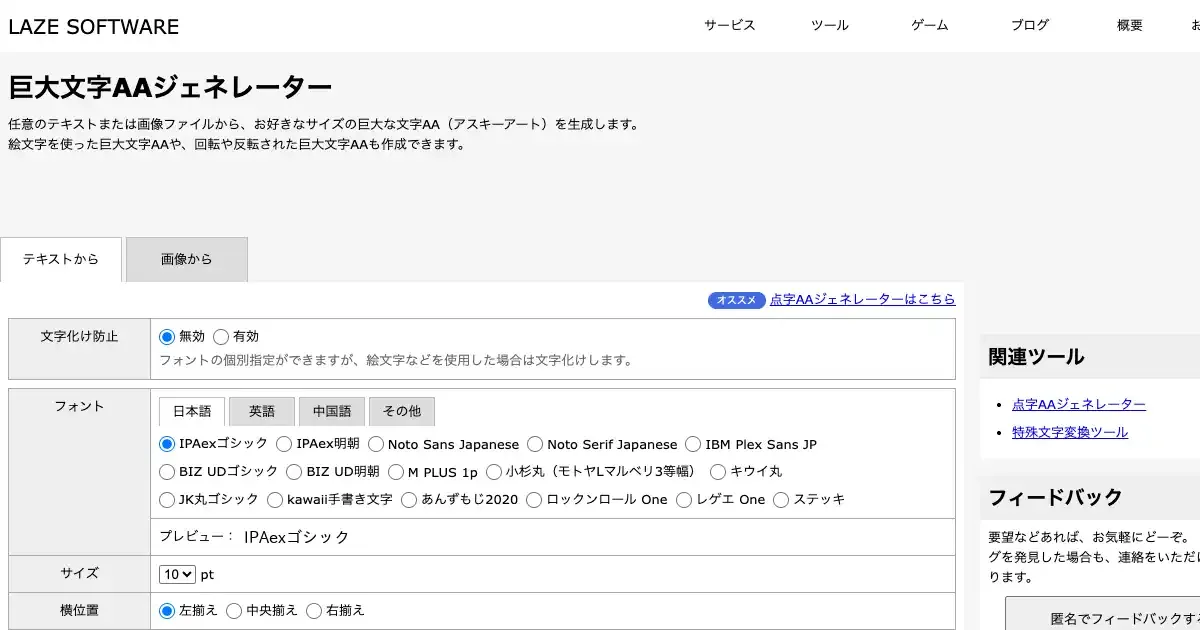
Task: Open the サービス navigation menu
Action: 729,26
